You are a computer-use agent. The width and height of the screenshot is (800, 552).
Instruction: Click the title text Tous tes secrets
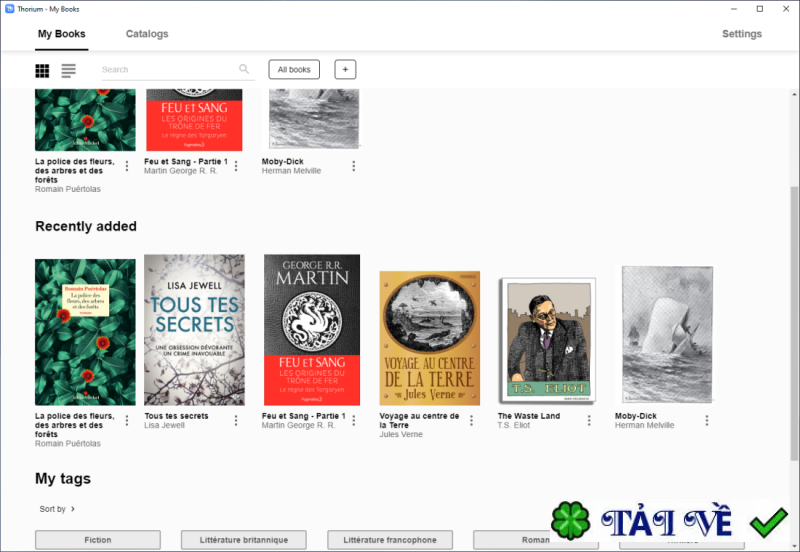pos(176,416)
